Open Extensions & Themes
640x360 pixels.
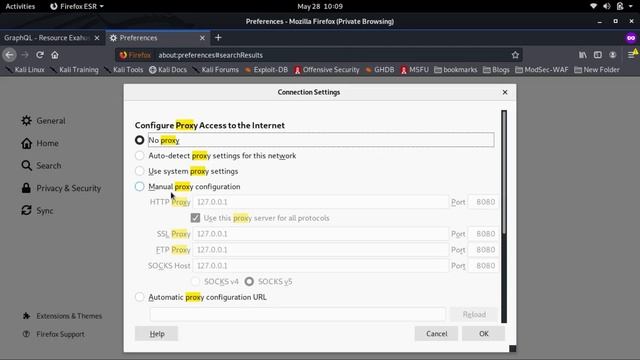62,316
